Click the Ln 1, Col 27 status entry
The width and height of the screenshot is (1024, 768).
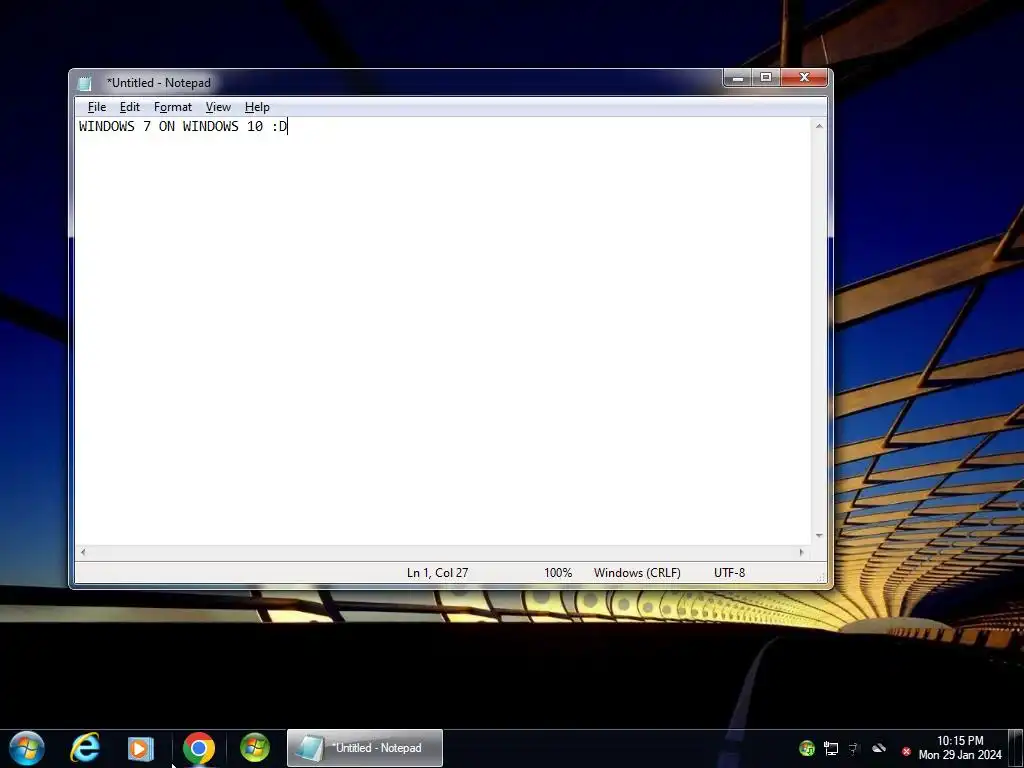(438, 573)
